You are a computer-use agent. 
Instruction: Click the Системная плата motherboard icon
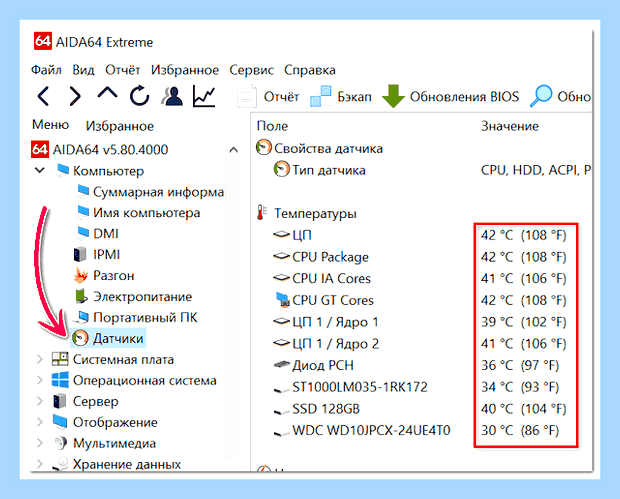point(60,359)
